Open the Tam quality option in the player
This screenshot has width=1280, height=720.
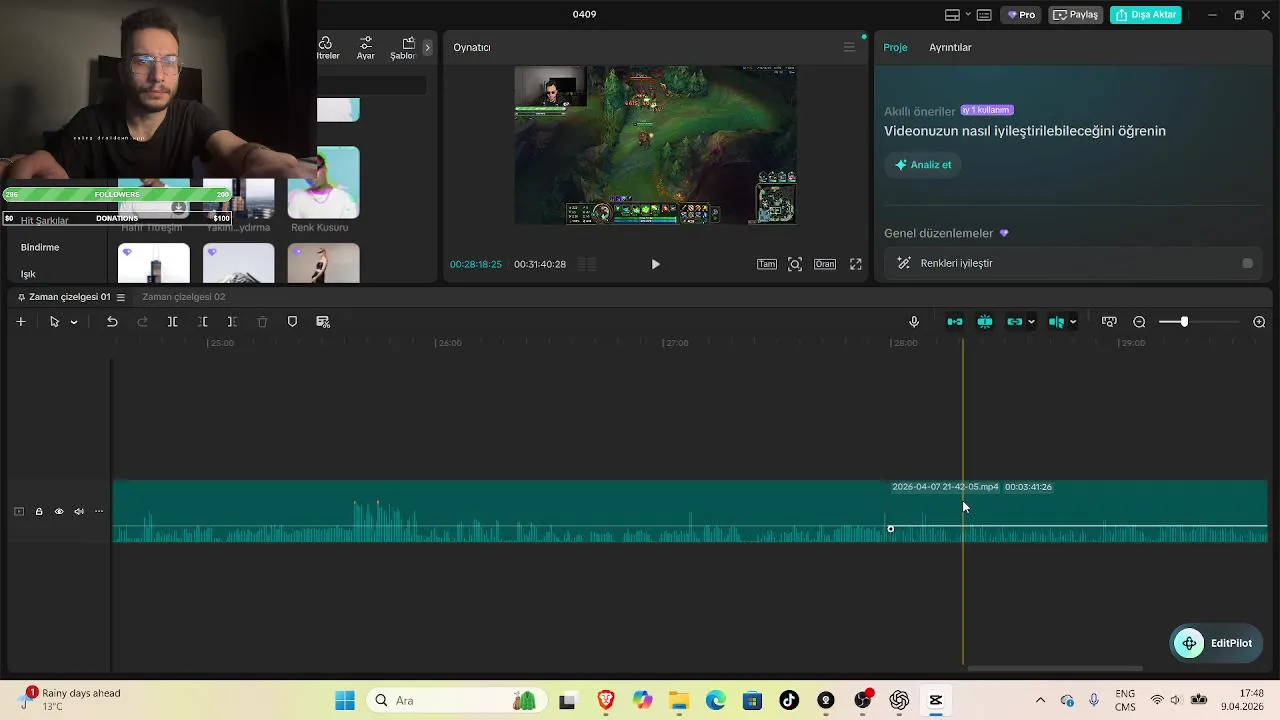(x=766, y=264)
